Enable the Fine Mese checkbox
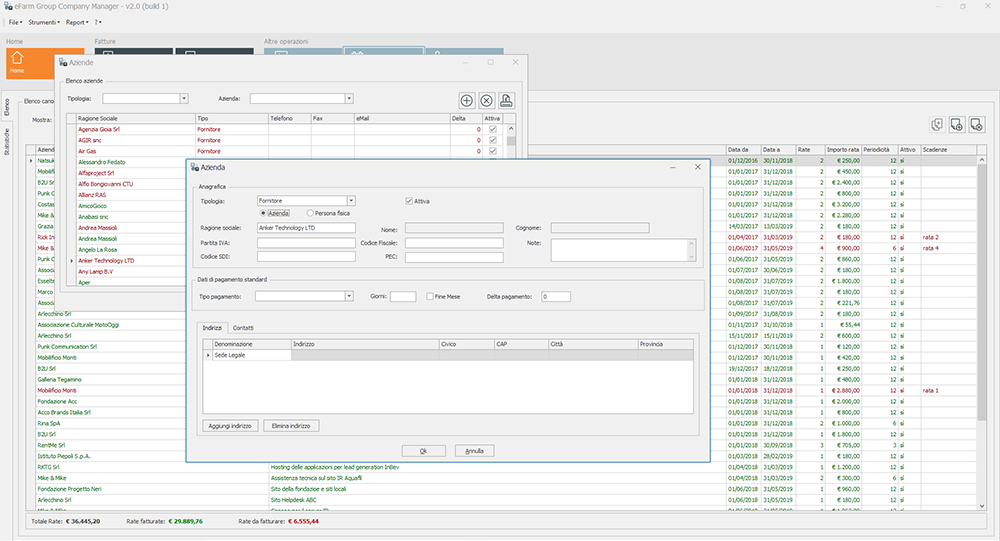Viewport: 1000px width, 541px height. pyautogui.click(x=429, y=297)
